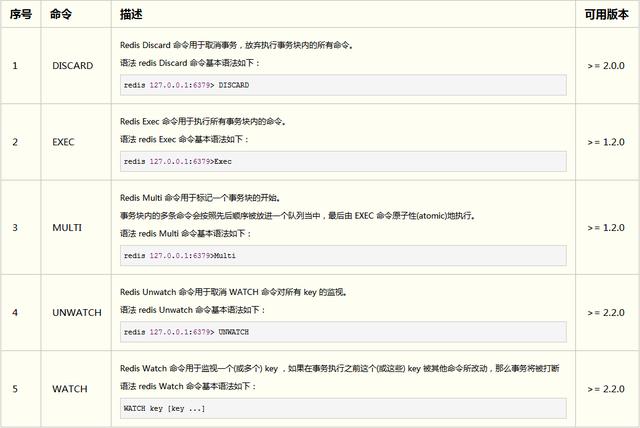Click the 'Redis Exec 命令用于执行所有事务块内的命令' line
Viewport: 640px width, 428px height.
pyautogui.click(x=203, y=122)
